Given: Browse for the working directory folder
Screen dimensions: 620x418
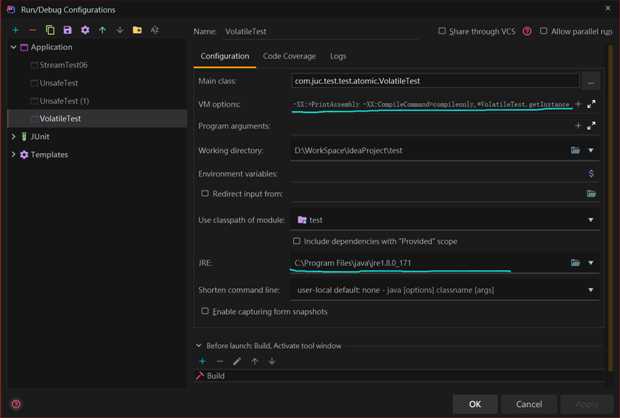Looking at the screenshot, I should (575, 150).
